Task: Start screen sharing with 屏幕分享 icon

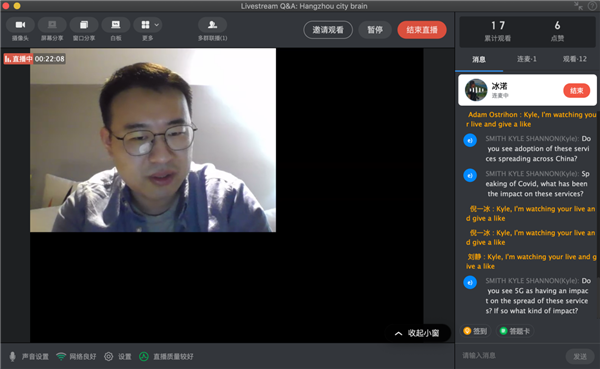Action: coord(52,25)
